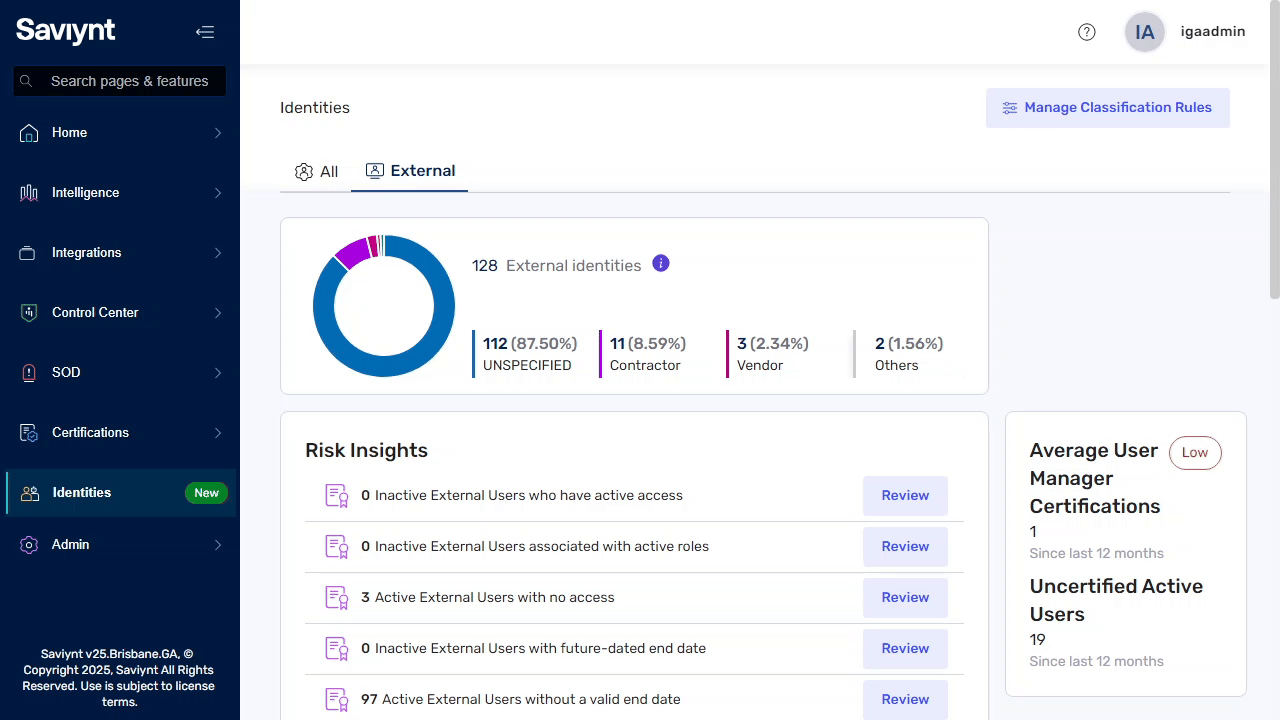Click the Saviynt logo

[66, 31]
